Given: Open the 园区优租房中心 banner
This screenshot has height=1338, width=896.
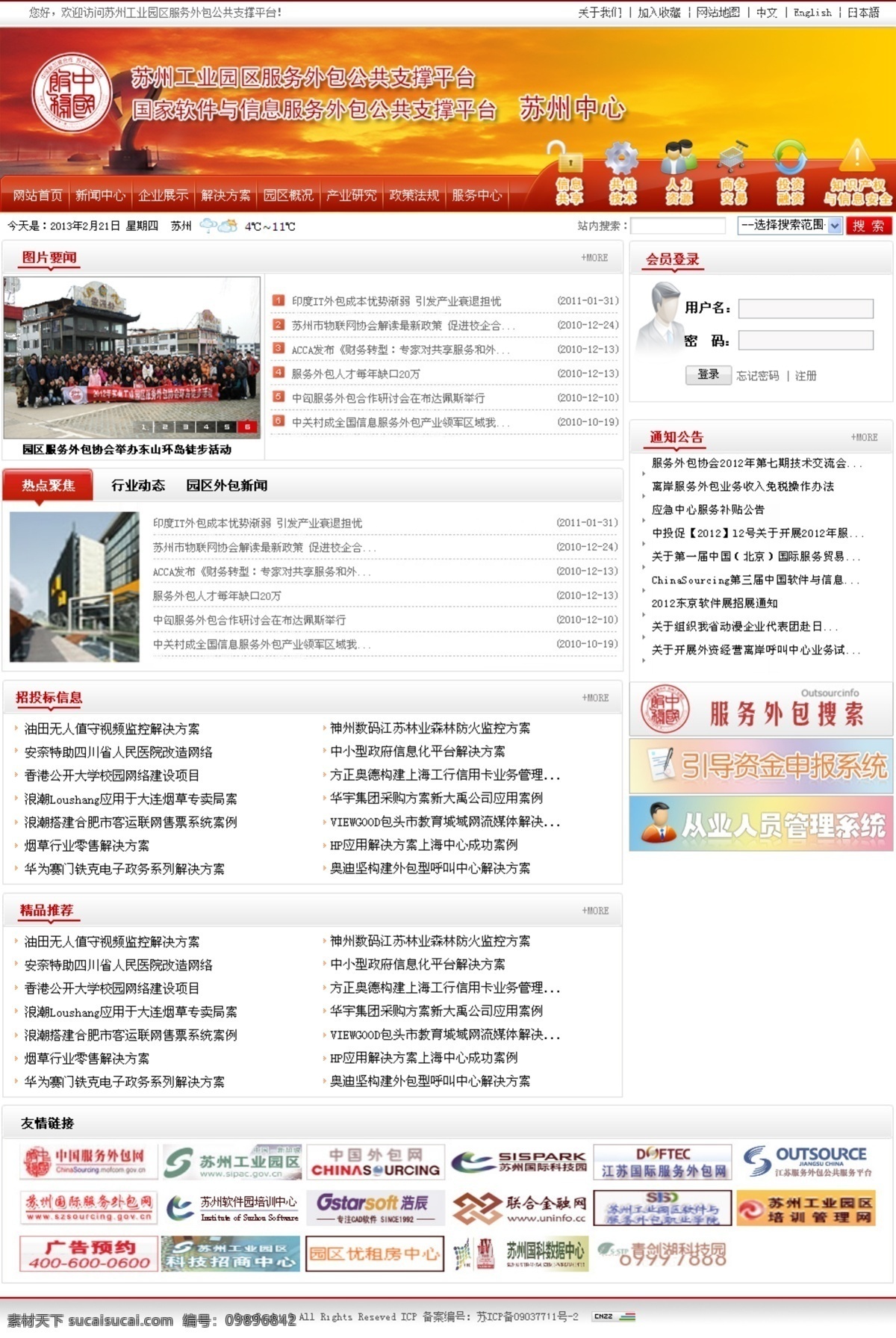Looking at the screenshot, I should coord(376,1254).
